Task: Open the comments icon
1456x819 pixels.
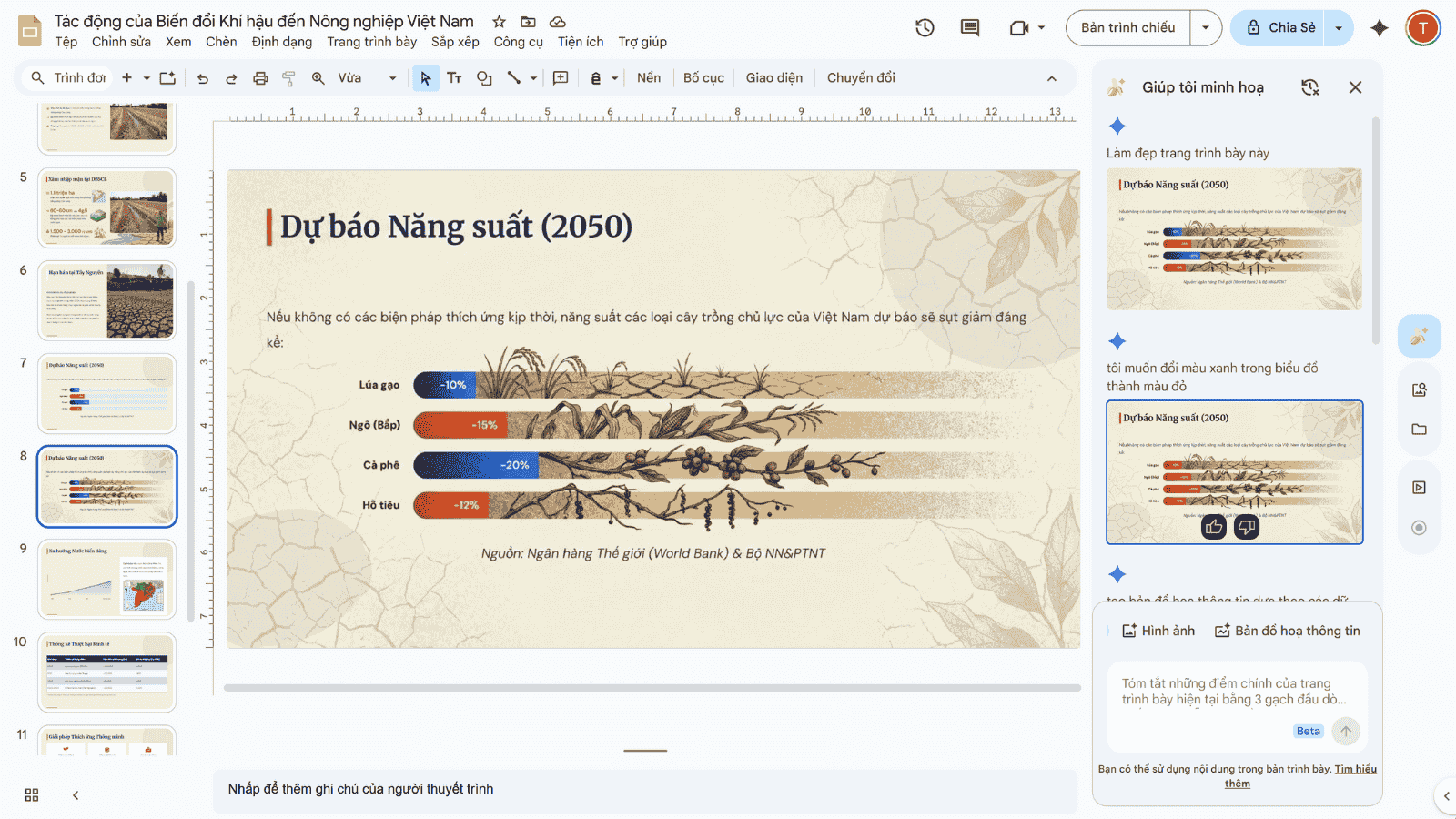Action: [970, 28]
